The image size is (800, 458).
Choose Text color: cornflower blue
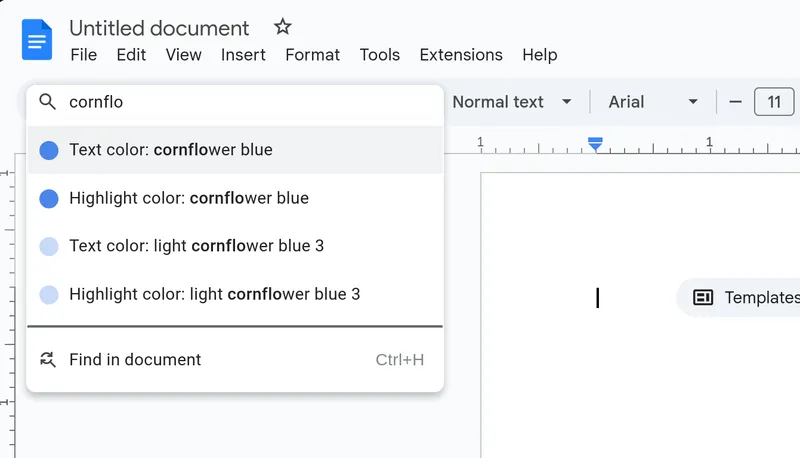[235, 150]
